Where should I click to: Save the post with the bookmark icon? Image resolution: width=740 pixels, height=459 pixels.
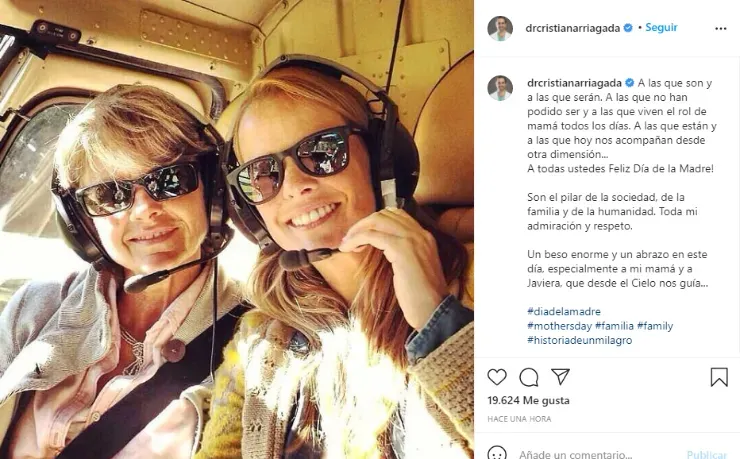tap(719, 377)
